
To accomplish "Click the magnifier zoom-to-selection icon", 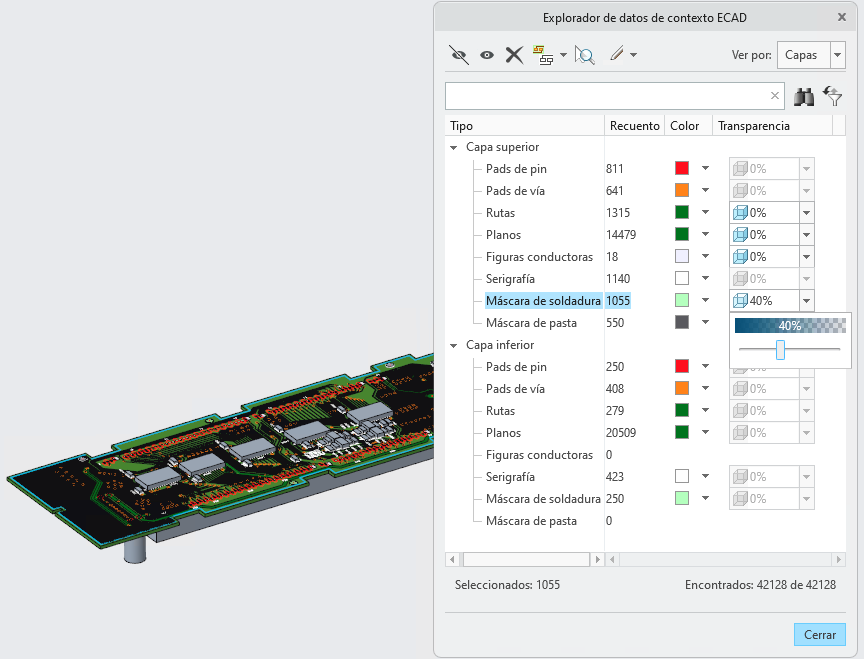I will [585, 55].
